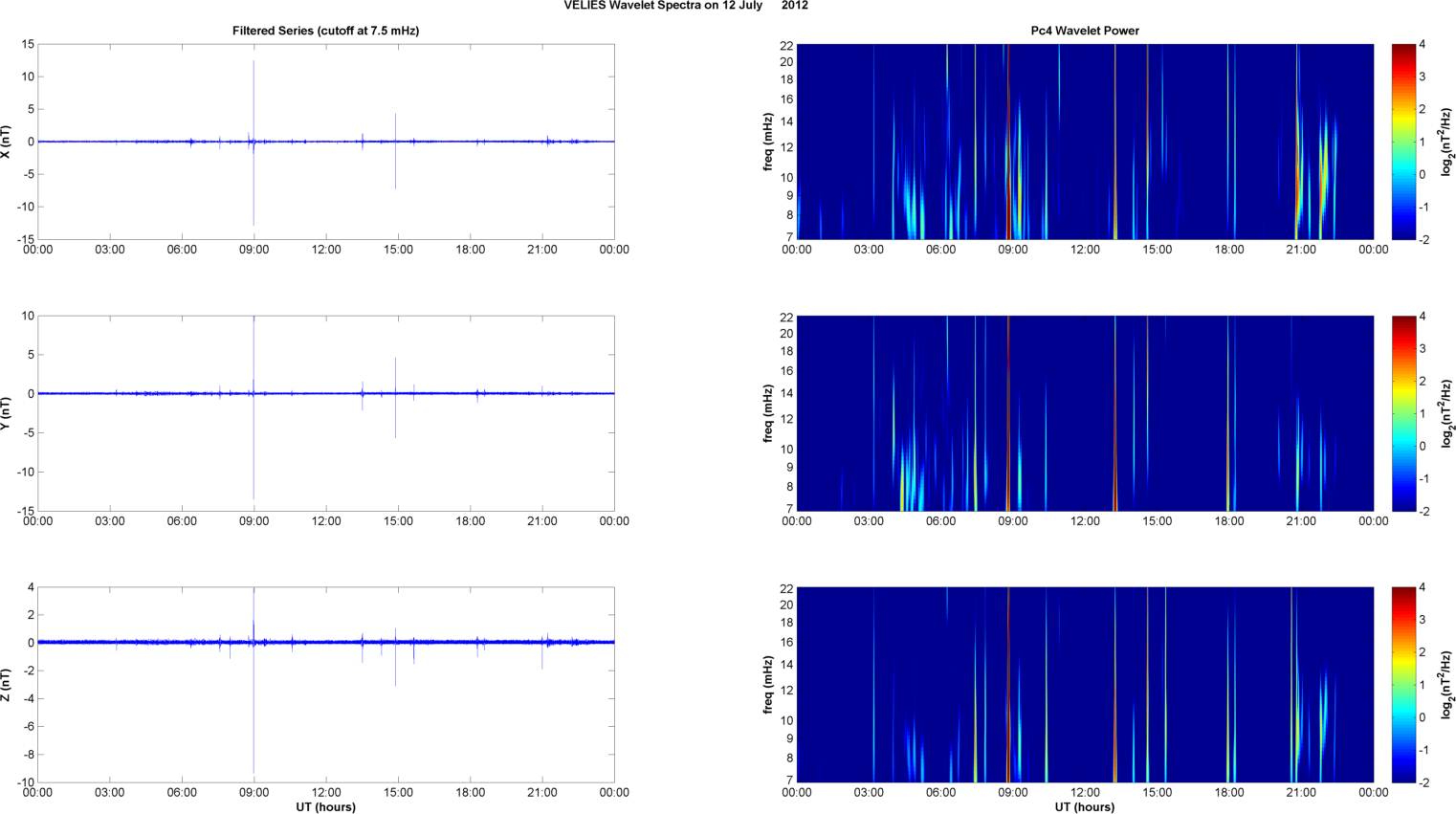Click the 'X (nT)' y-axis label
Screen dimensions: 1456x814
[7, 142]
